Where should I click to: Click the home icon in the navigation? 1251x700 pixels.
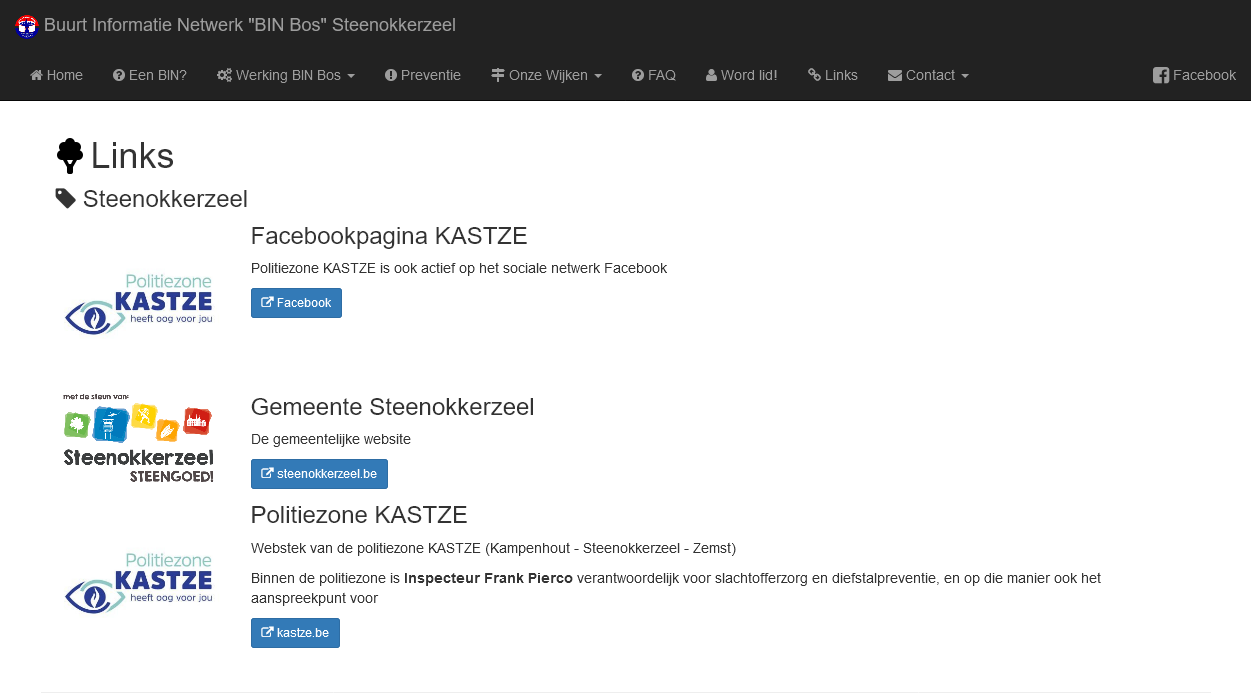(x=37, y=75)
